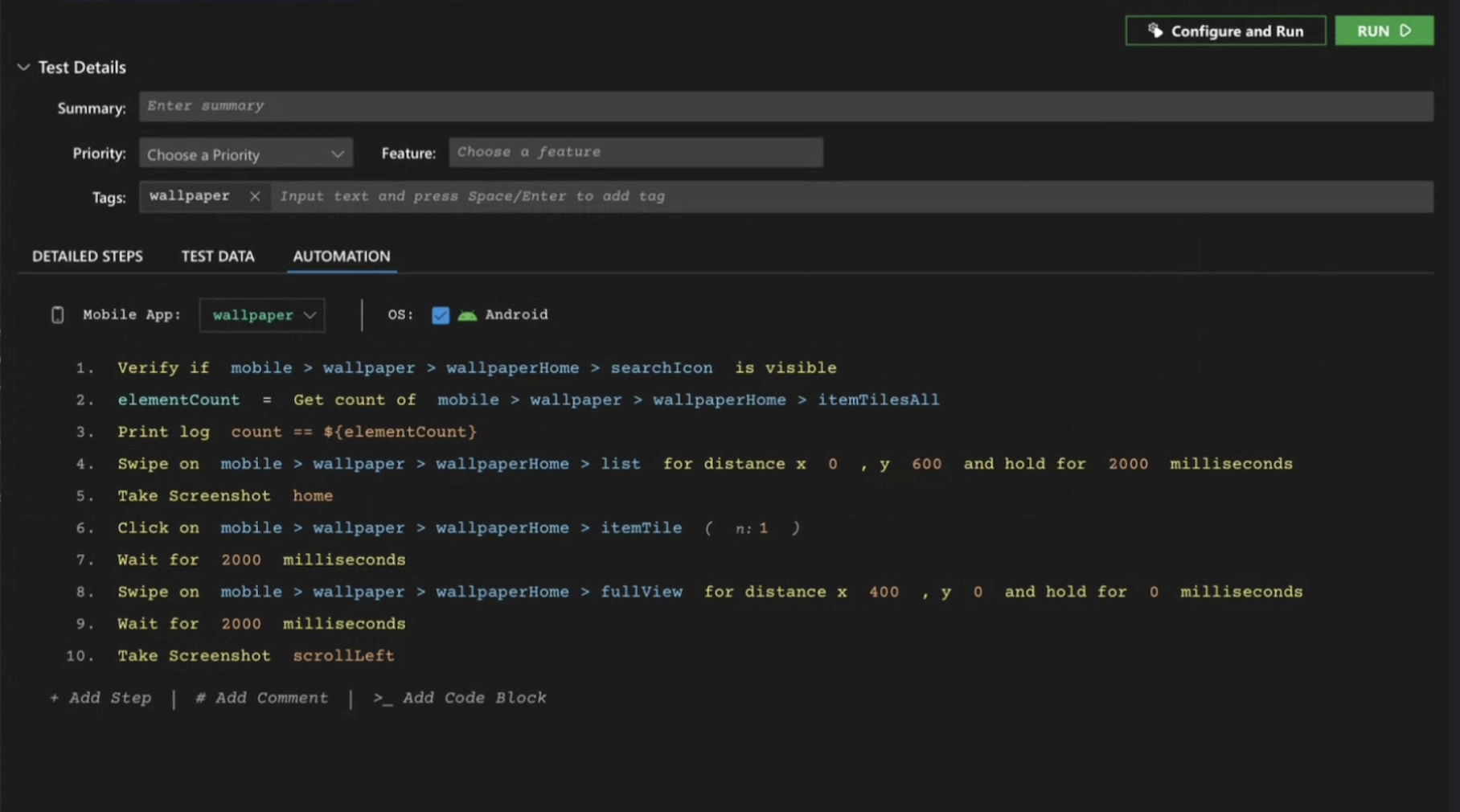Select the Automation tab
Image resolution: width=1460 pixels, height=812 pixels.
pyautogui.click(x=342, y=256)
